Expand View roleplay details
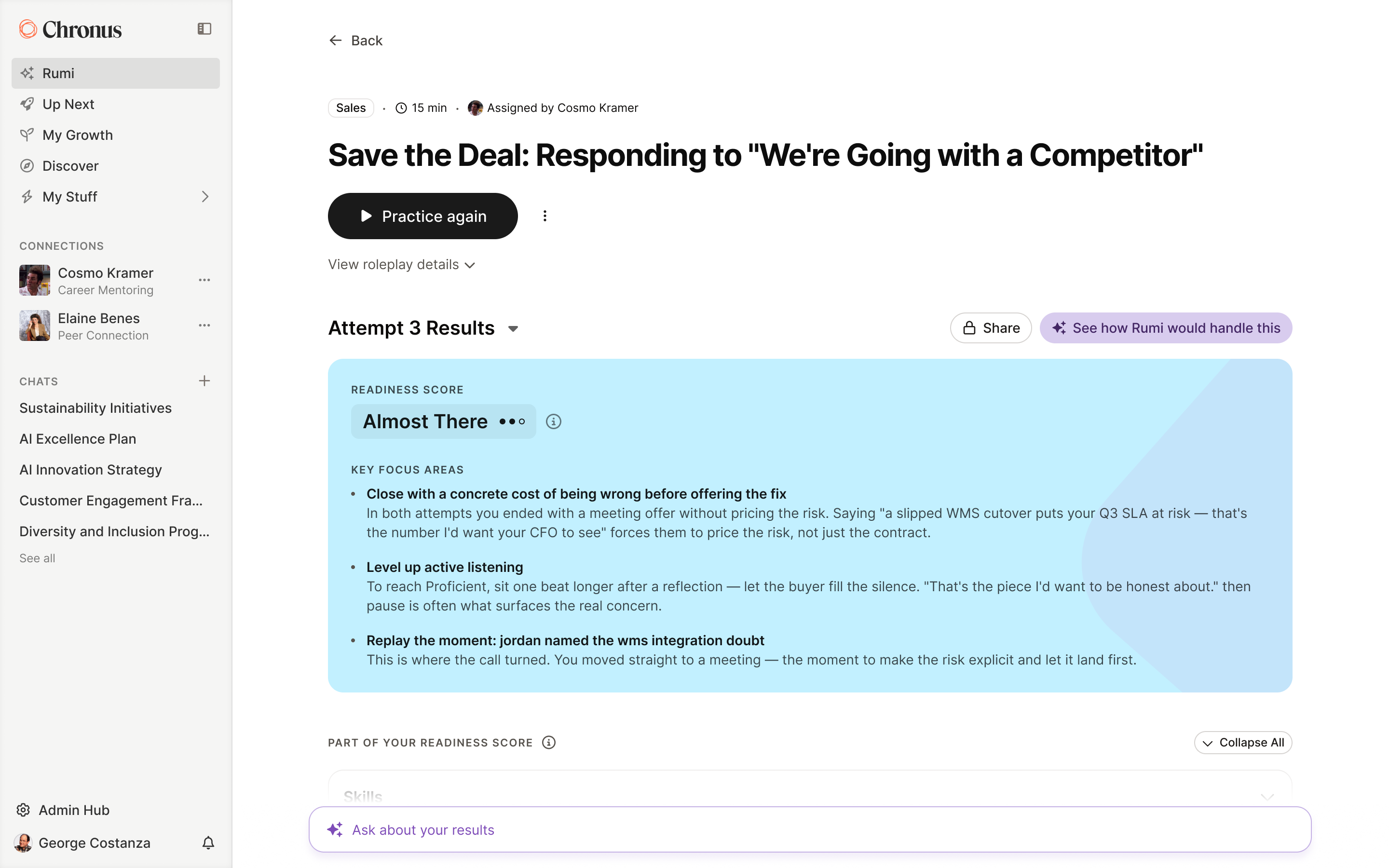This screenshot has height=868, width=1389. coord(402,265)
